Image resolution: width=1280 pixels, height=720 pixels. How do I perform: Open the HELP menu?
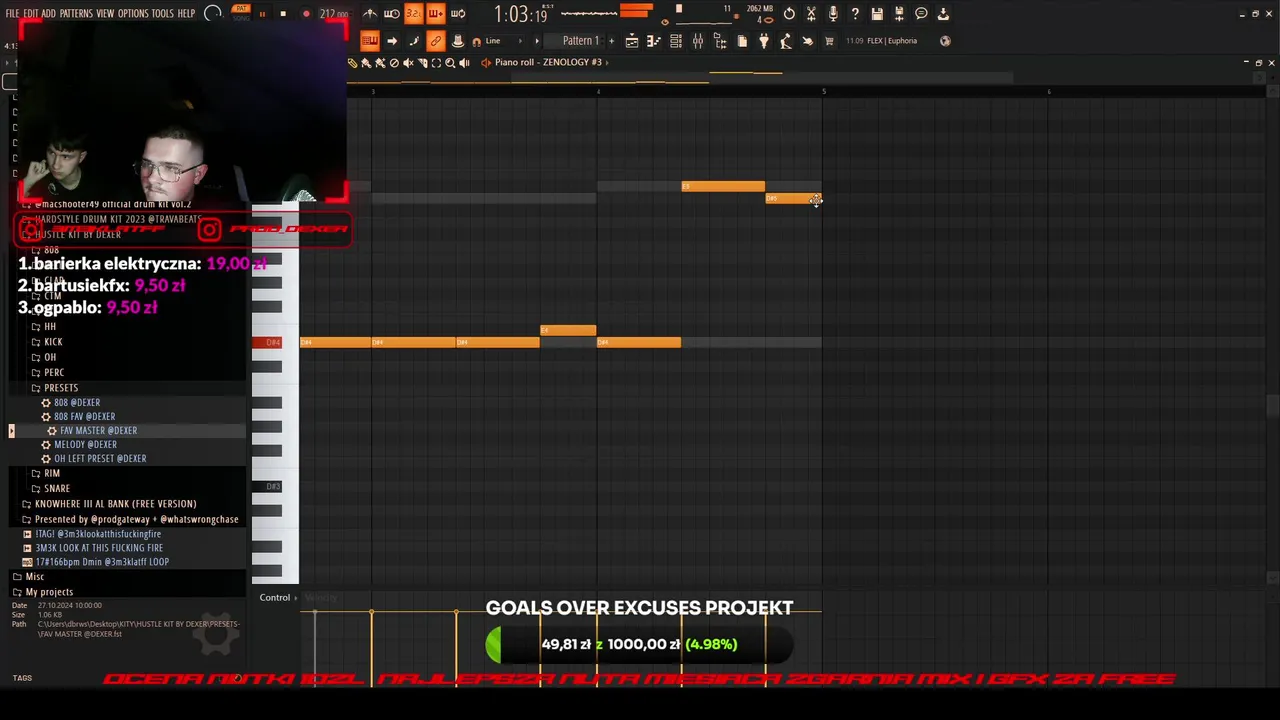coord(187,14)
